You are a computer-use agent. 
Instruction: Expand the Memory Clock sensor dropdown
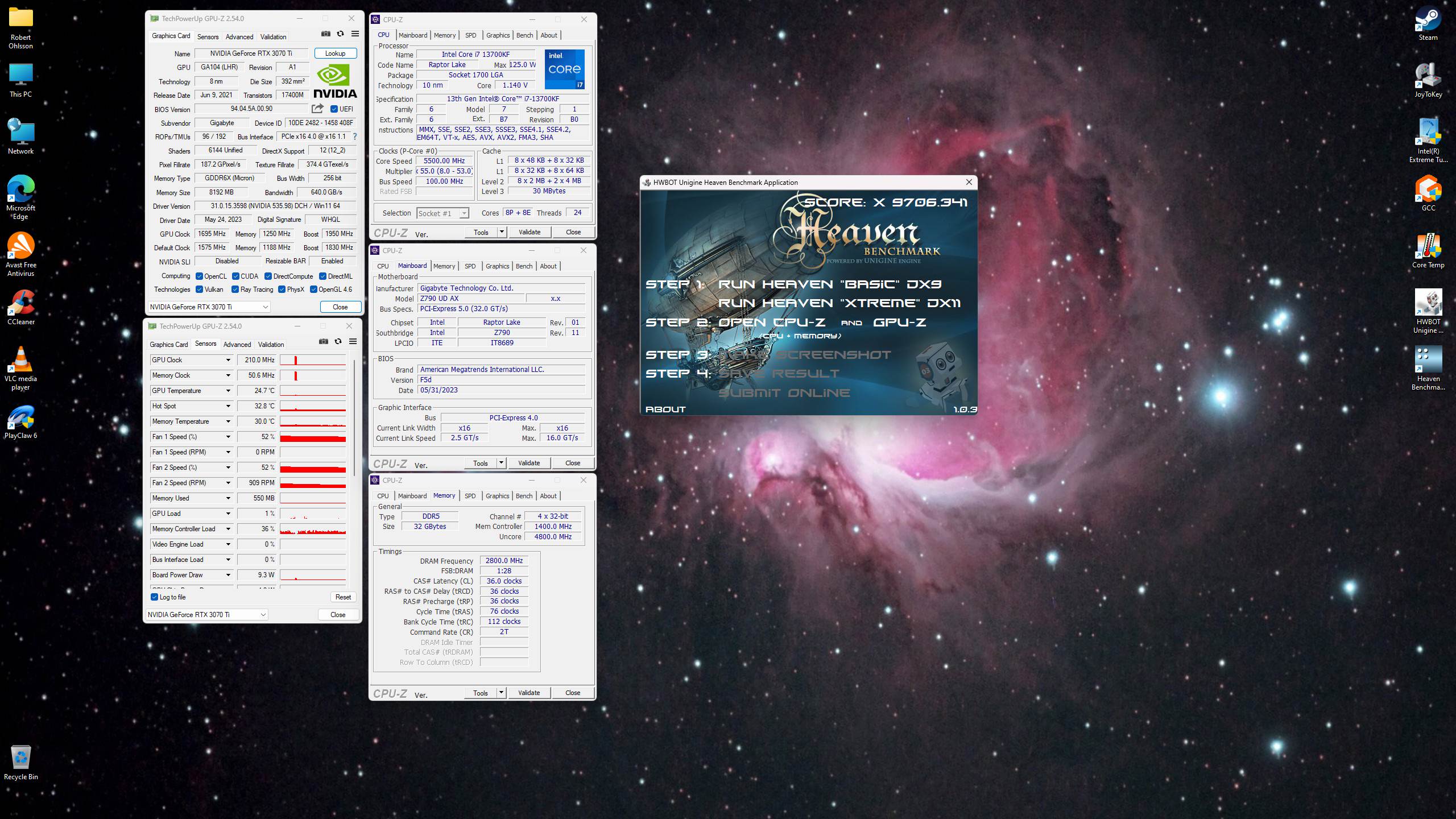(228, 375)
